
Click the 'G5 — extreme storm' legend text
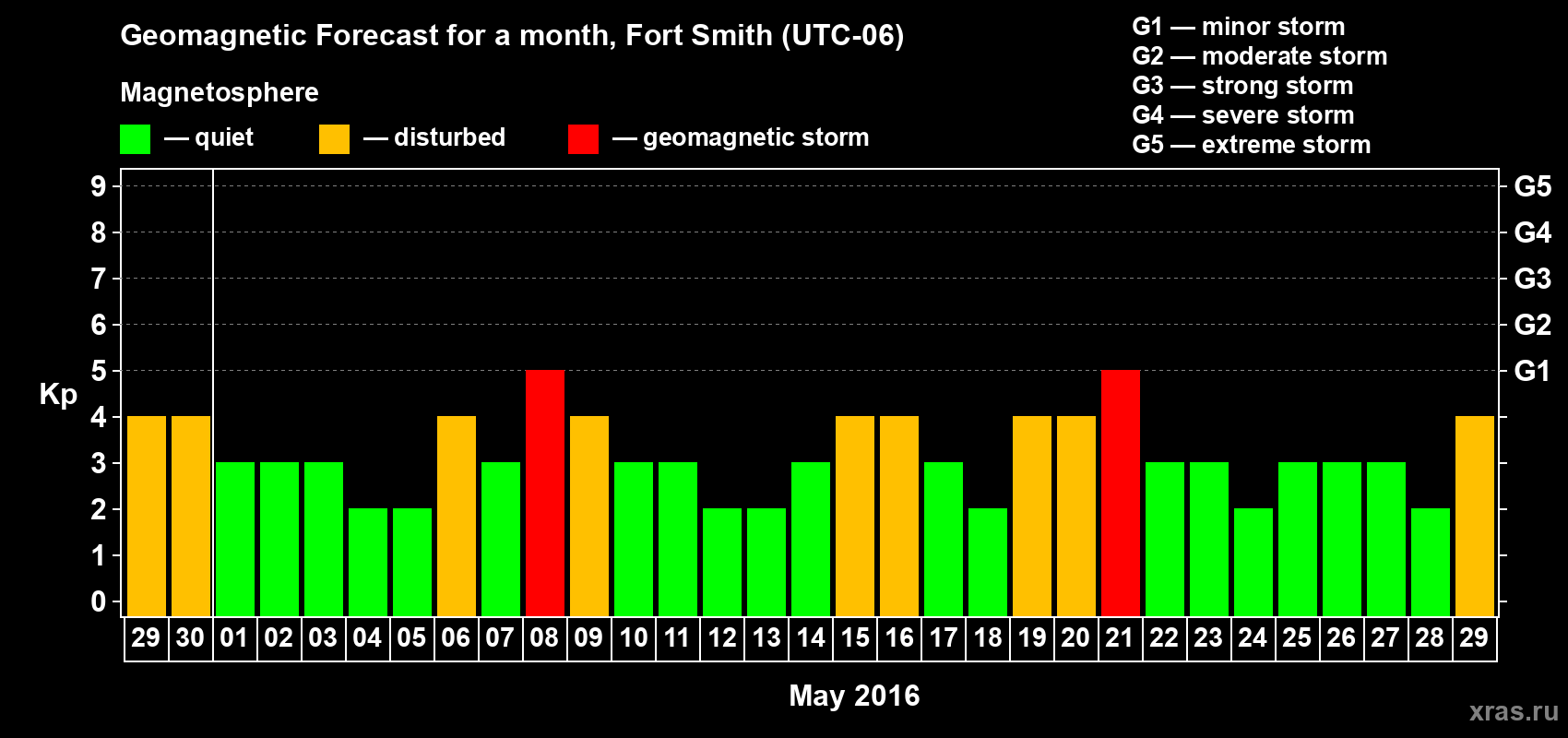pos(1252,145)
